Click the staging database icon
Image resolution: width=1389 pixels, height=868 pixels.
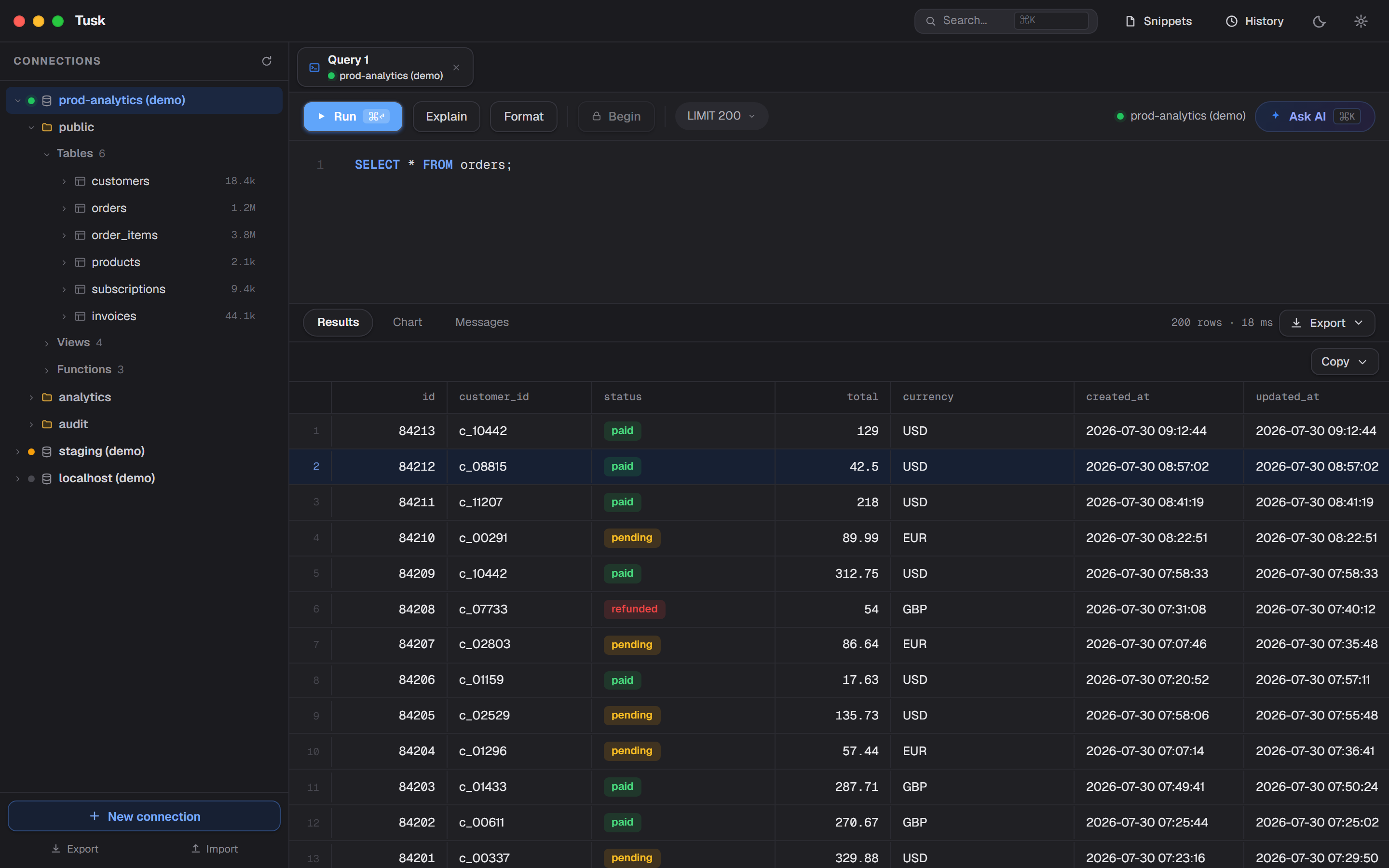coord(47,451)
